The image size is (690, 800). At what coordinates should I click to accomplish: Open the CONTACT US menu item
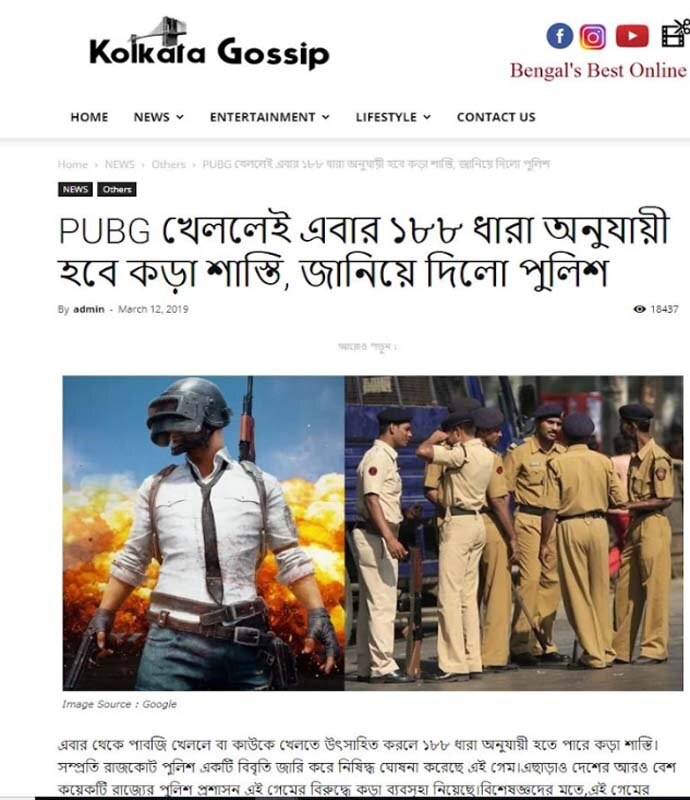click(x=496, y=117)
